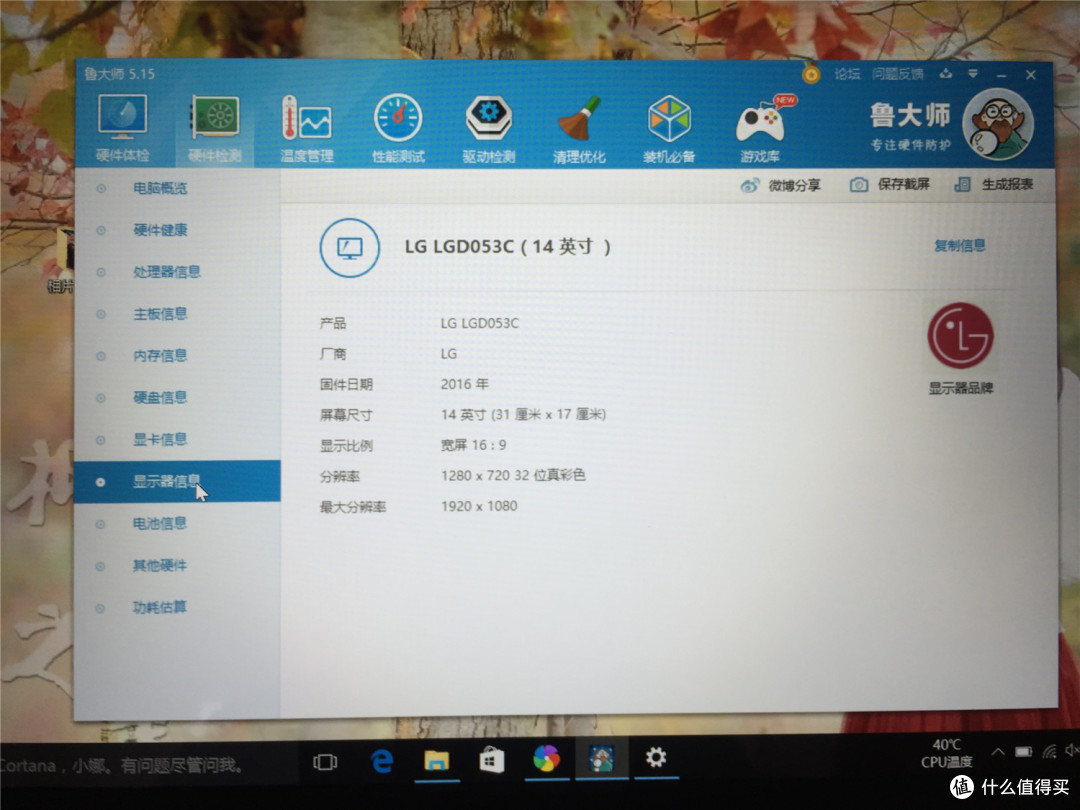Open Windows Store from taskbar
Viewport: 1080px width, 810px height.
point(491,760)
